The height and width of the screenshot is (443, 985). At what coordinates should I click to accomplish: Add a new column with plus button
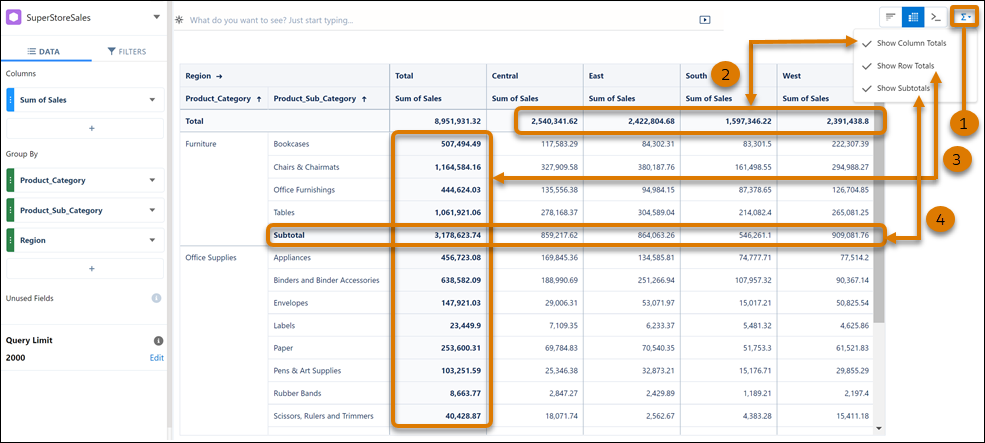click(x=90, y=129)
